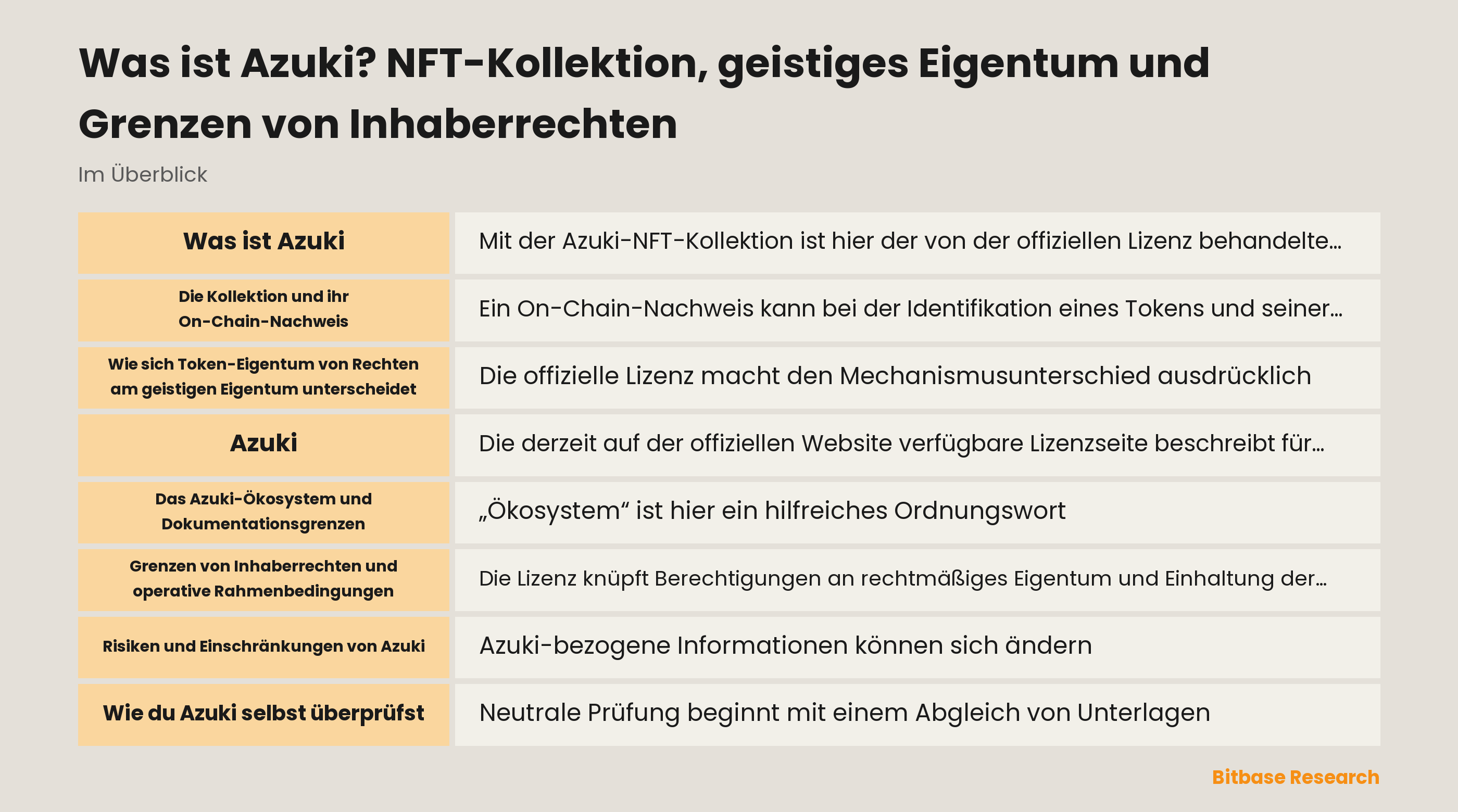Select 'Azuki-bezogene Informationen können sich ändern'
Image resolution: width=1458 pixels, height=812 pixels.
tap(785, 645)
